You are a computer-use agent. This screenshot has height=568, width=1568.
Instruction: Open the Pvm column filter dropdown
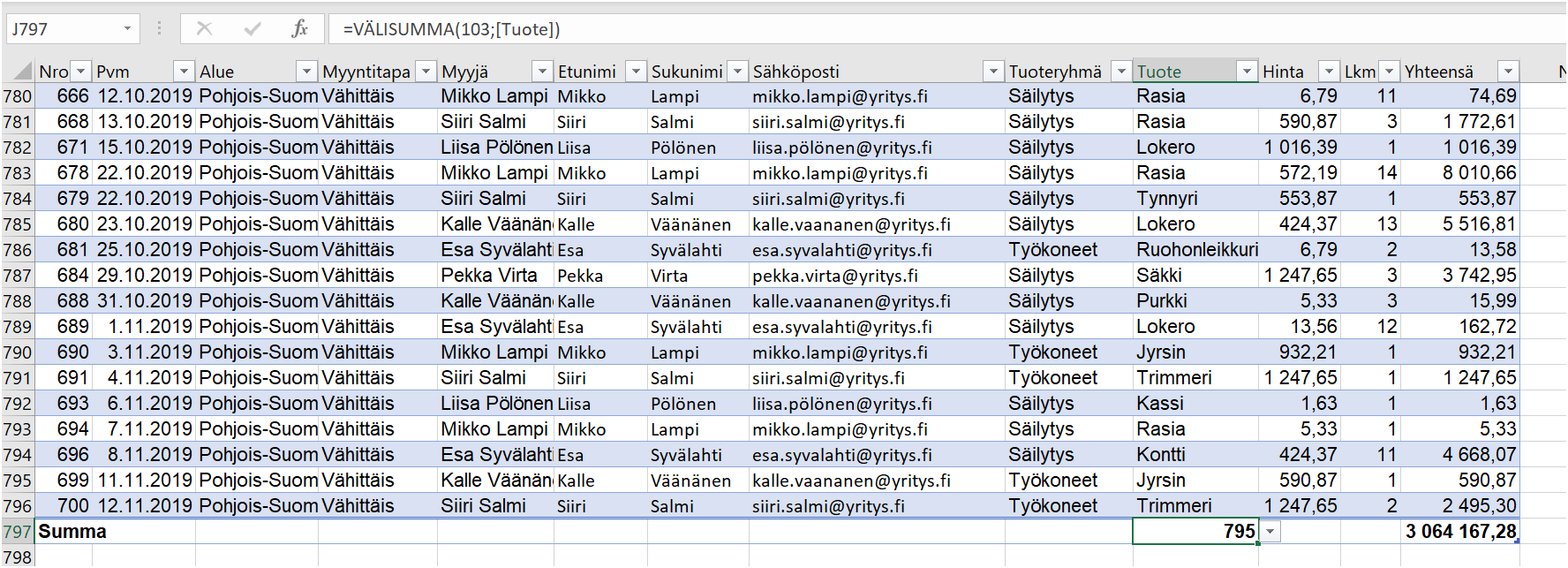click(x=184, y=72)
